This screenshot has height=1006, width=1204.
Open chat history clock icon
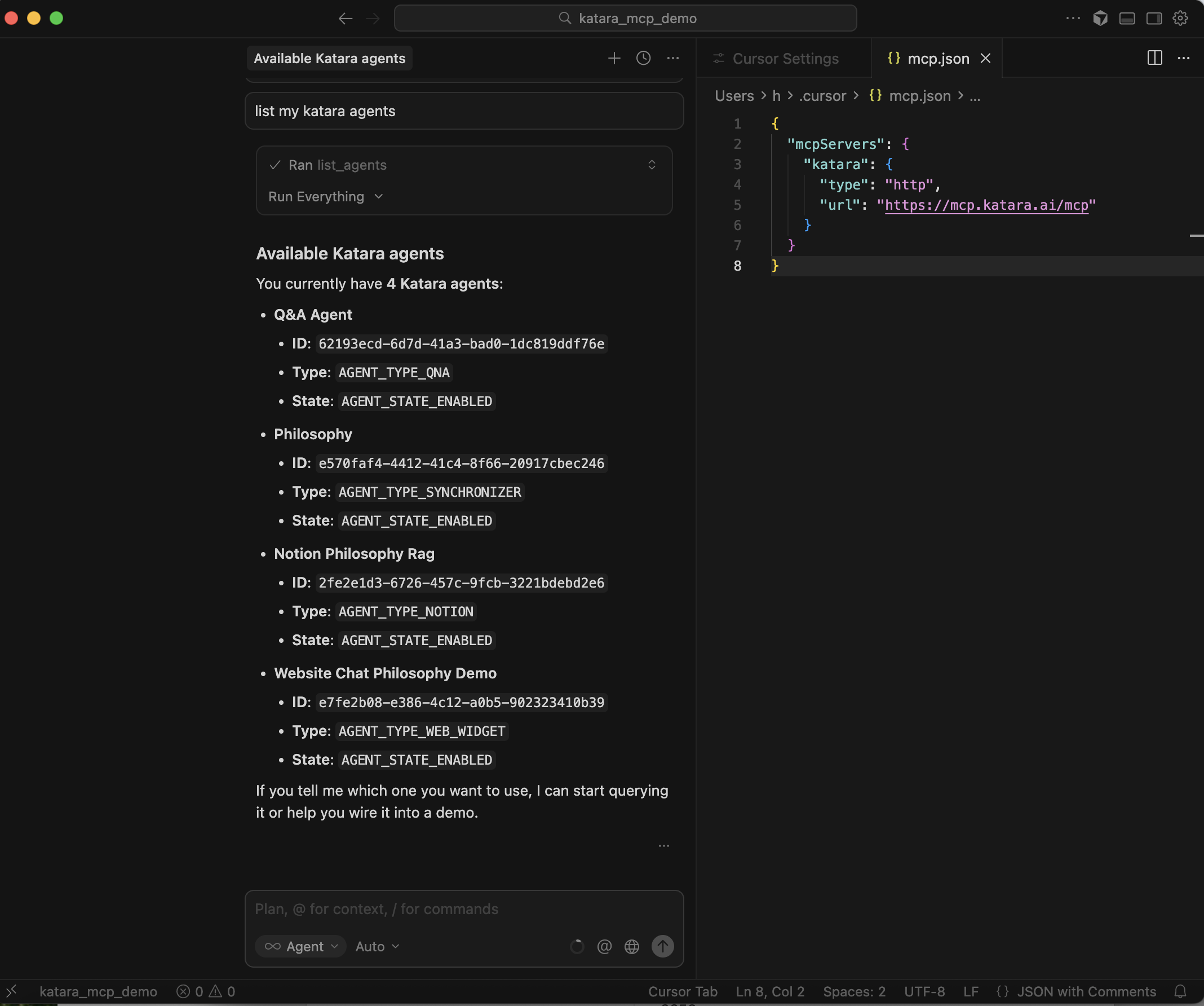(643, 59)
